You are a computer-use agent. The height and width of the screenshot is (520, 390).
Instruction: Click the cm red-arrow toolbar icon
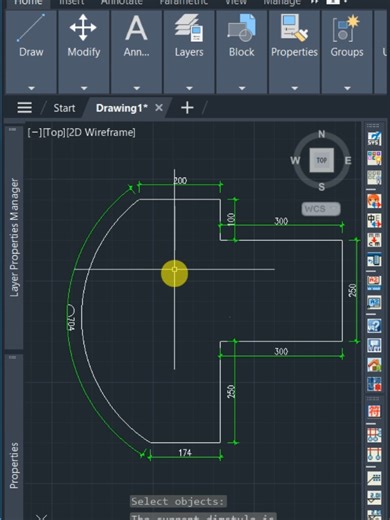tap(374, 240)
